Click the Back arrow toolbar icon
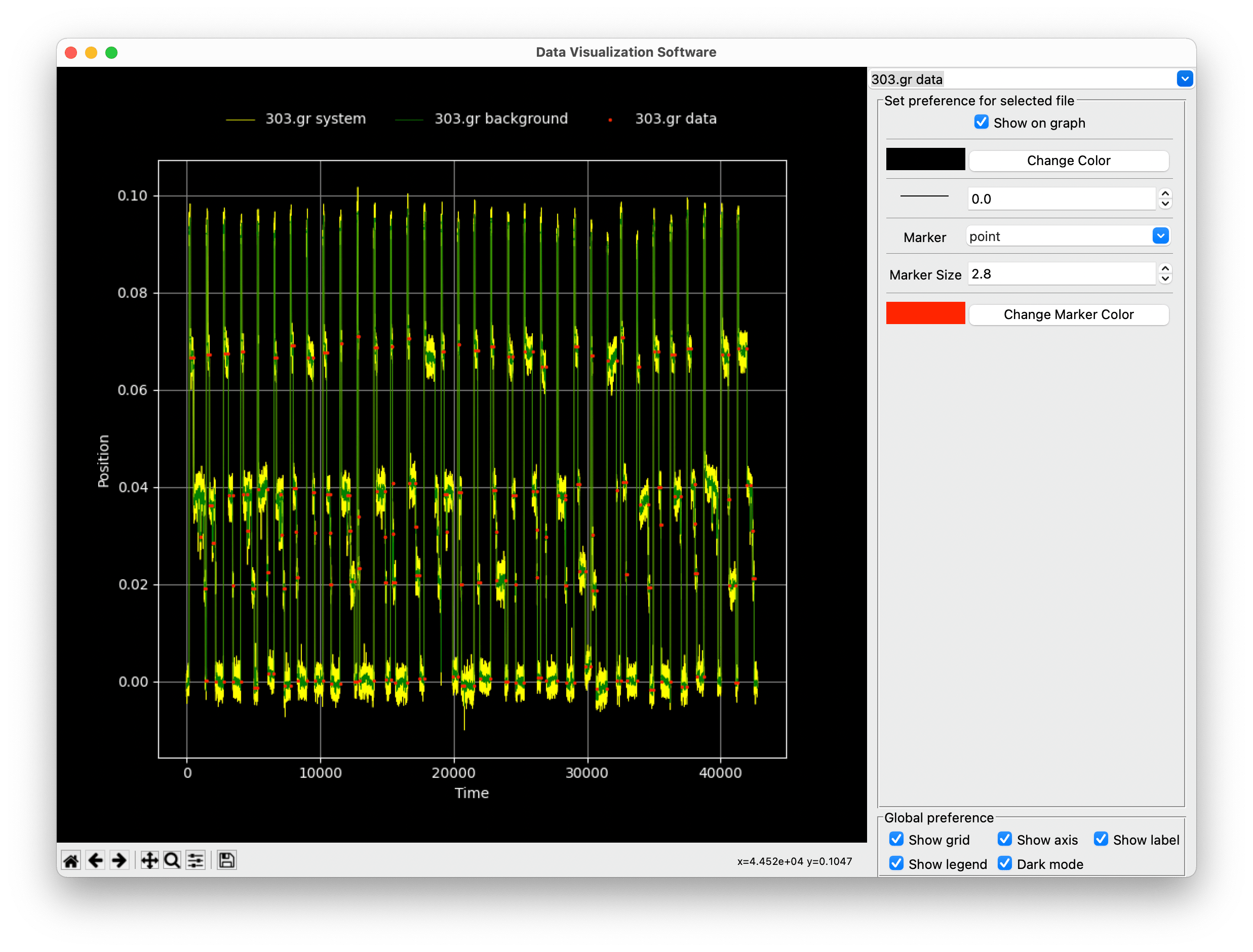 [95, 861]
